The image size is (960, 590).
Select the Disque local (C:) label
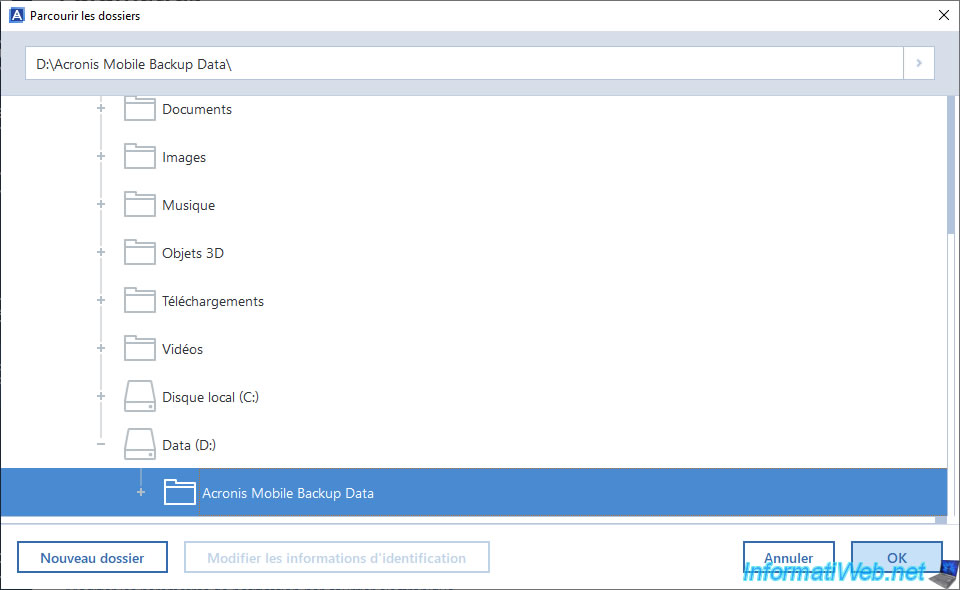[x=210, y=397]
